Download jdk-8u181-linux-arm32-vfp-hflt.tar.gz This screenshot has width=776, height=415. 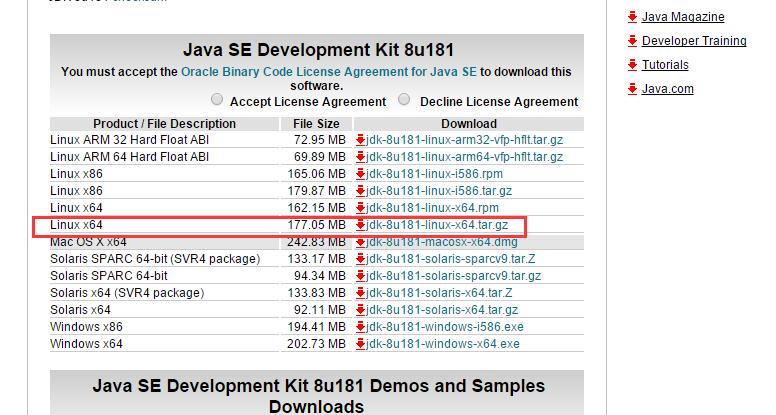(464, 140)
